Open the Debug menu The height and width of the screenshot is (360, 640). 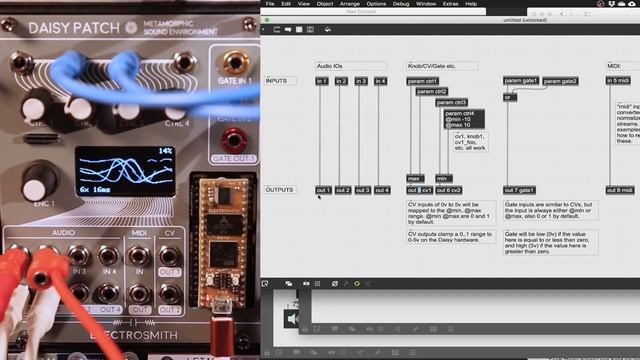pyautogui.click(x=401, y=4)
